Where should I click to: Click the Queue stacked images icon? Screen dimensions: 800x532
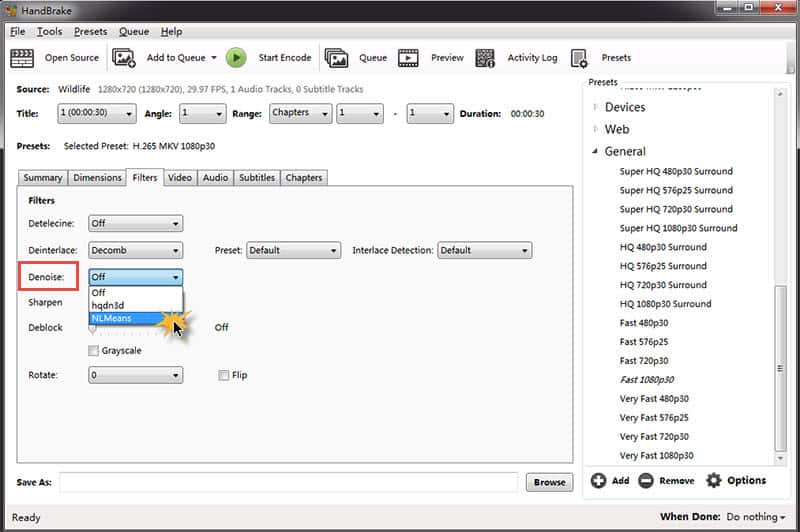pos(336,58)
